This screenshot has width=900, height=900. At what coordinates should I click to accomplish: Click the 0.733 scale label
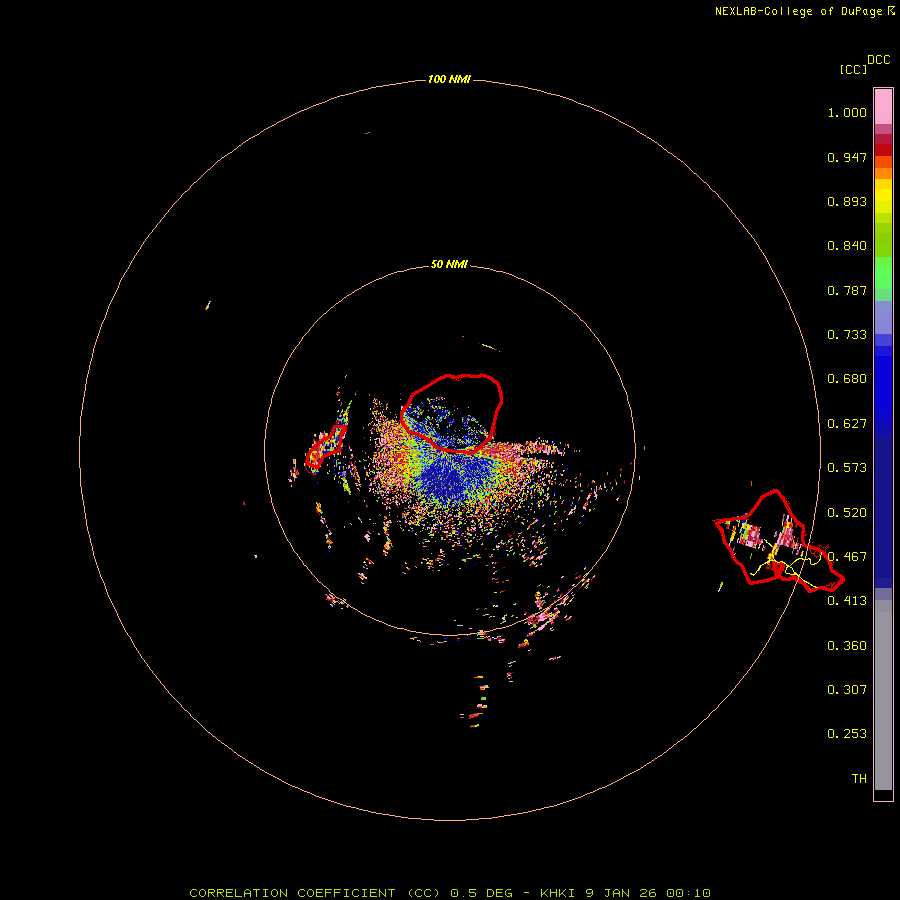click(x=847, y=335)
